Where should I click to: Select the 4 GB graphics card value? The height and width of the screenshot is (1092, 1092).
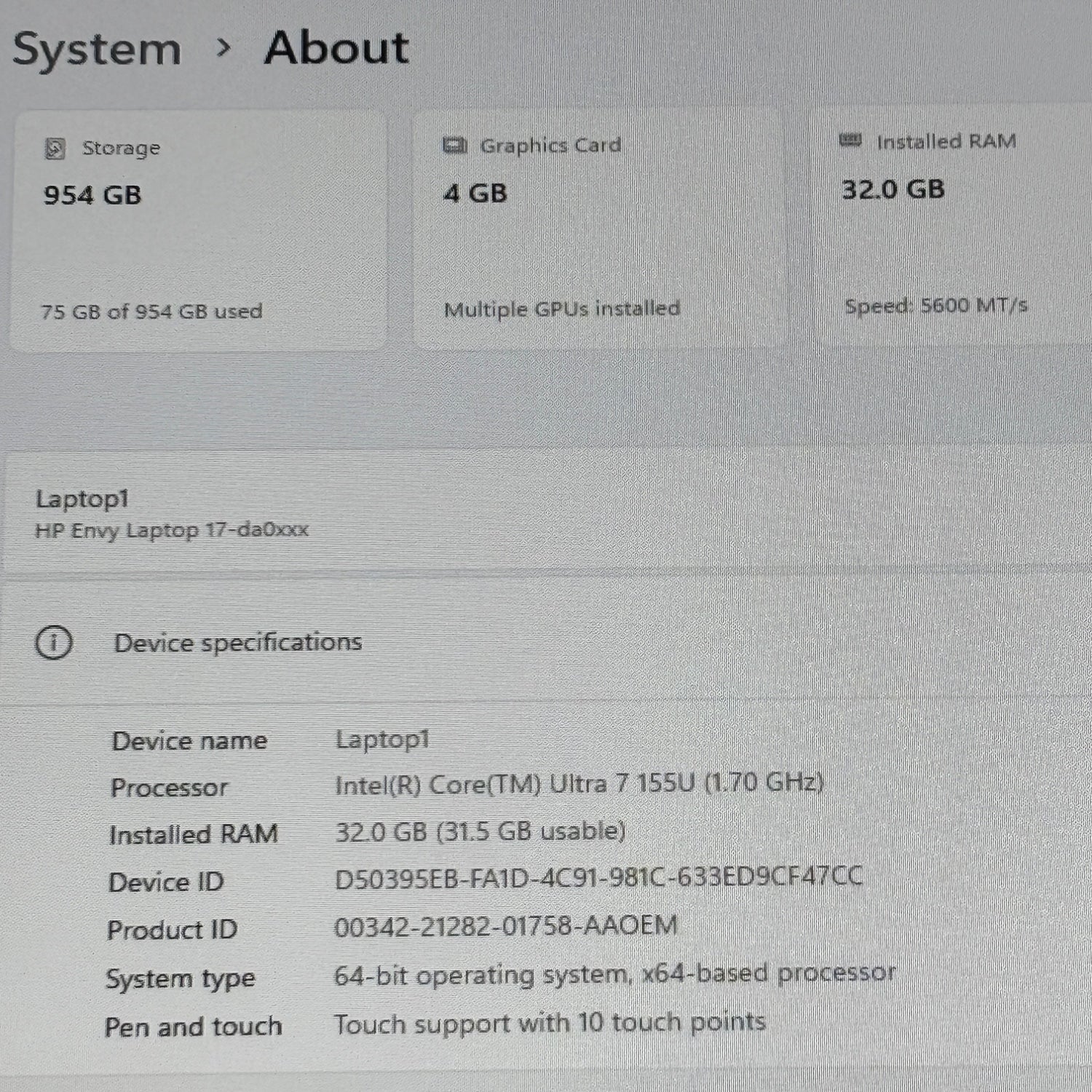click(x=475, y=193)
